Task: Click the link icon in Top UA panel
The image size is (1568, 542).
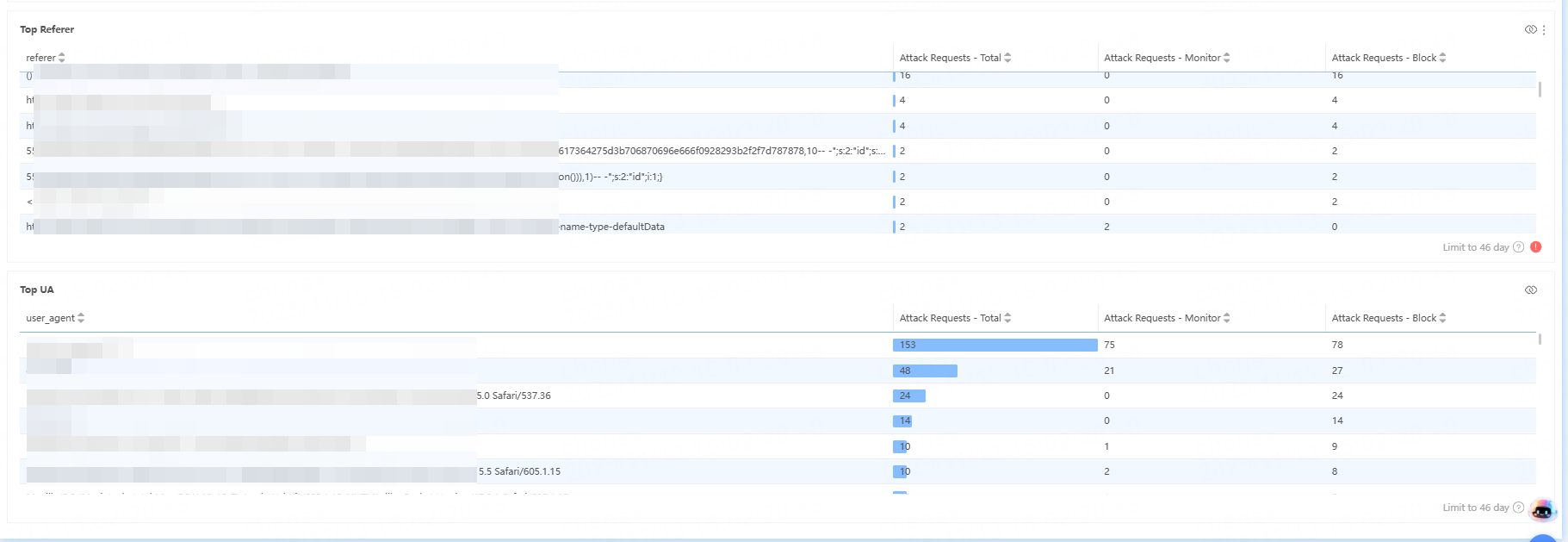Action: click(1530, 290)
